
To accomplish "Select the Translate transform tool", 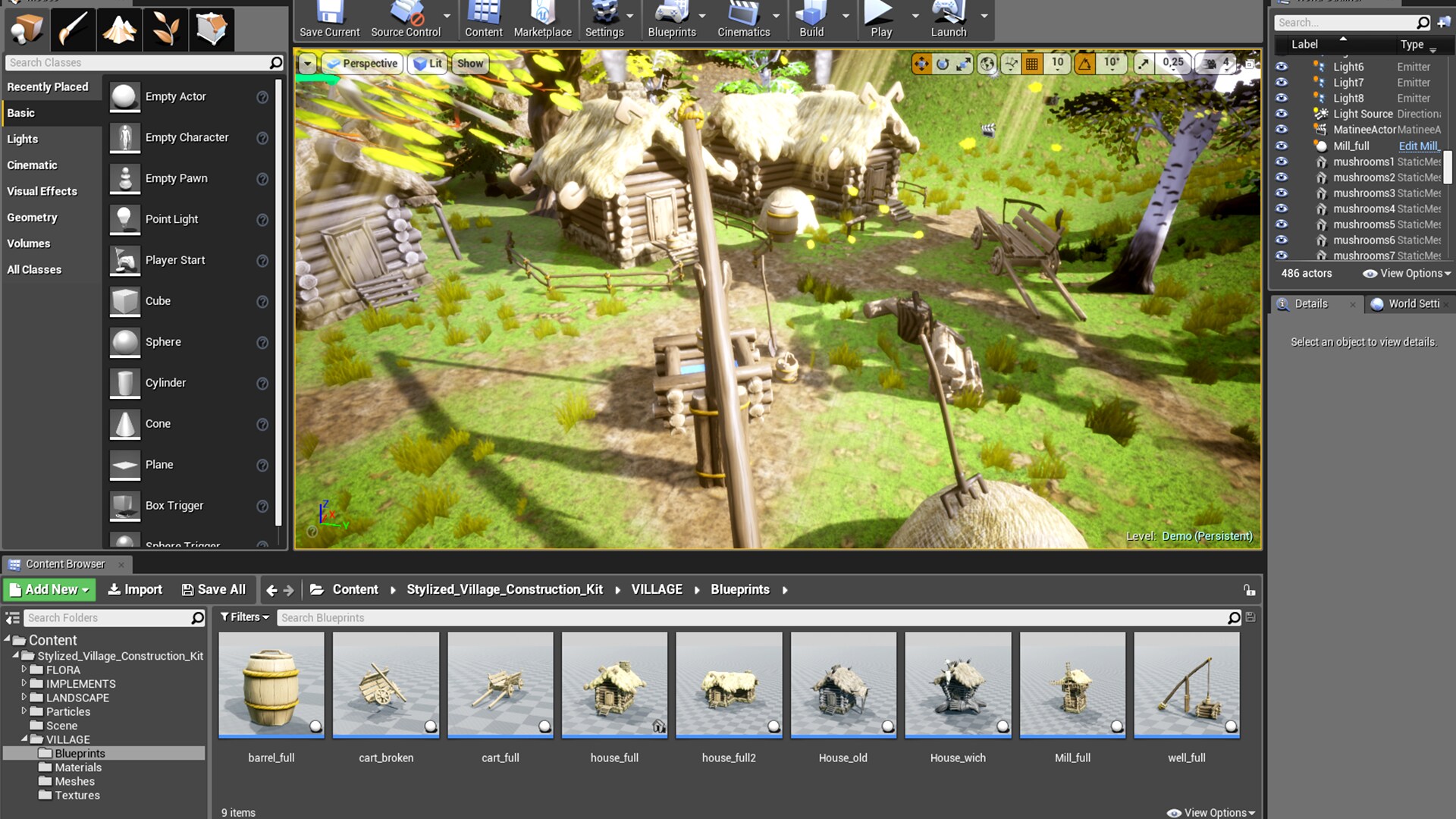I will (x=921, y=64).
